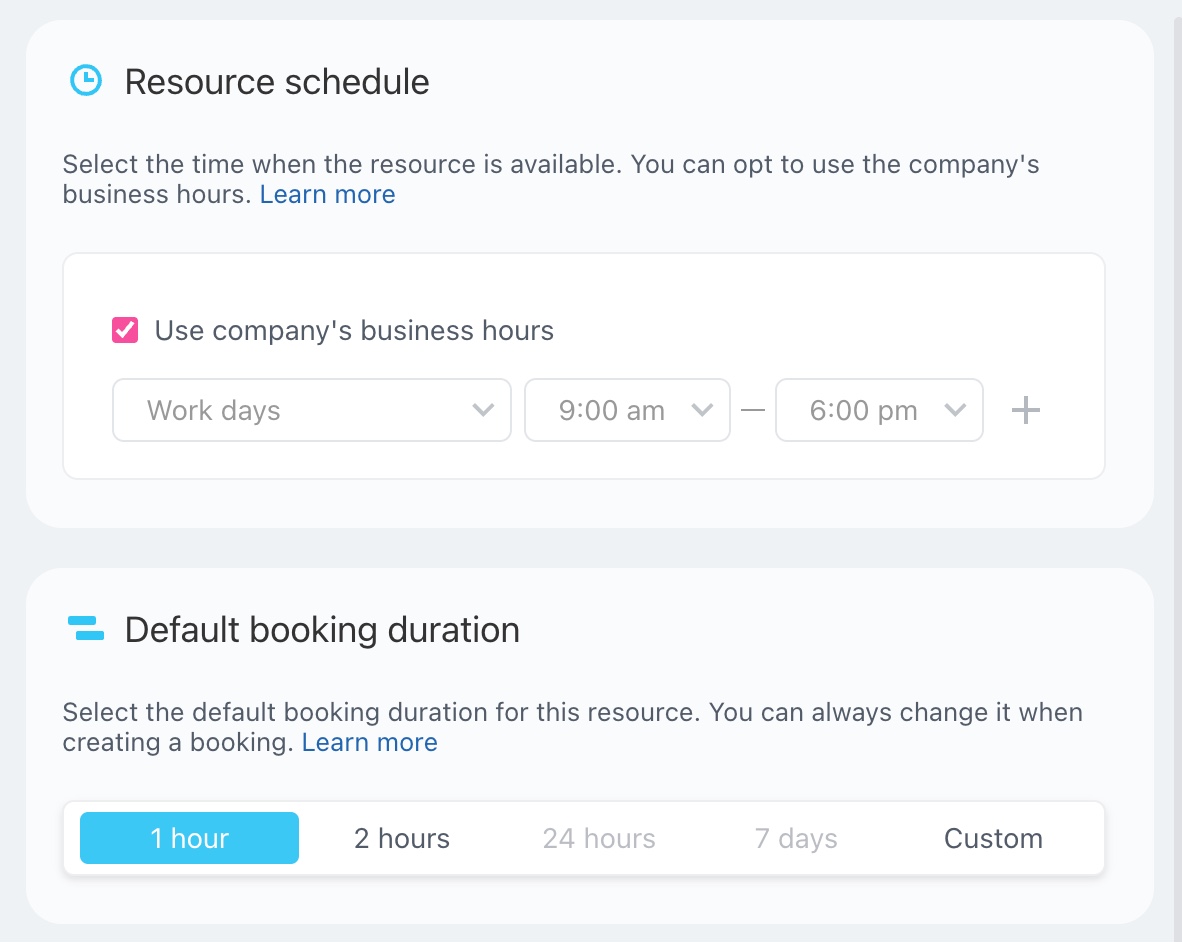Viewport: 1182px width, 942px height.
Task: Click the plus icon to add schedule row
Action: pyautogui.click(x=1026, y=410)
